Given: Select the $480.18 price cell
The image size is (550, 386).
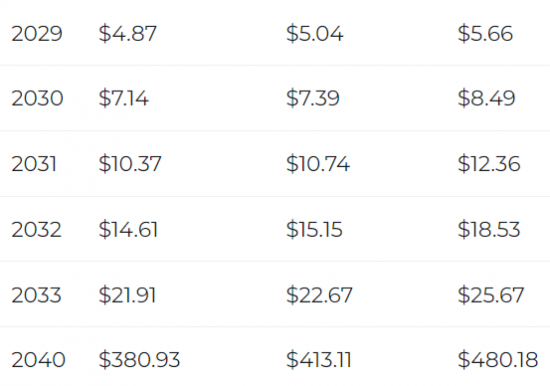Looking at the screenshot, I should tap(497, 360).
